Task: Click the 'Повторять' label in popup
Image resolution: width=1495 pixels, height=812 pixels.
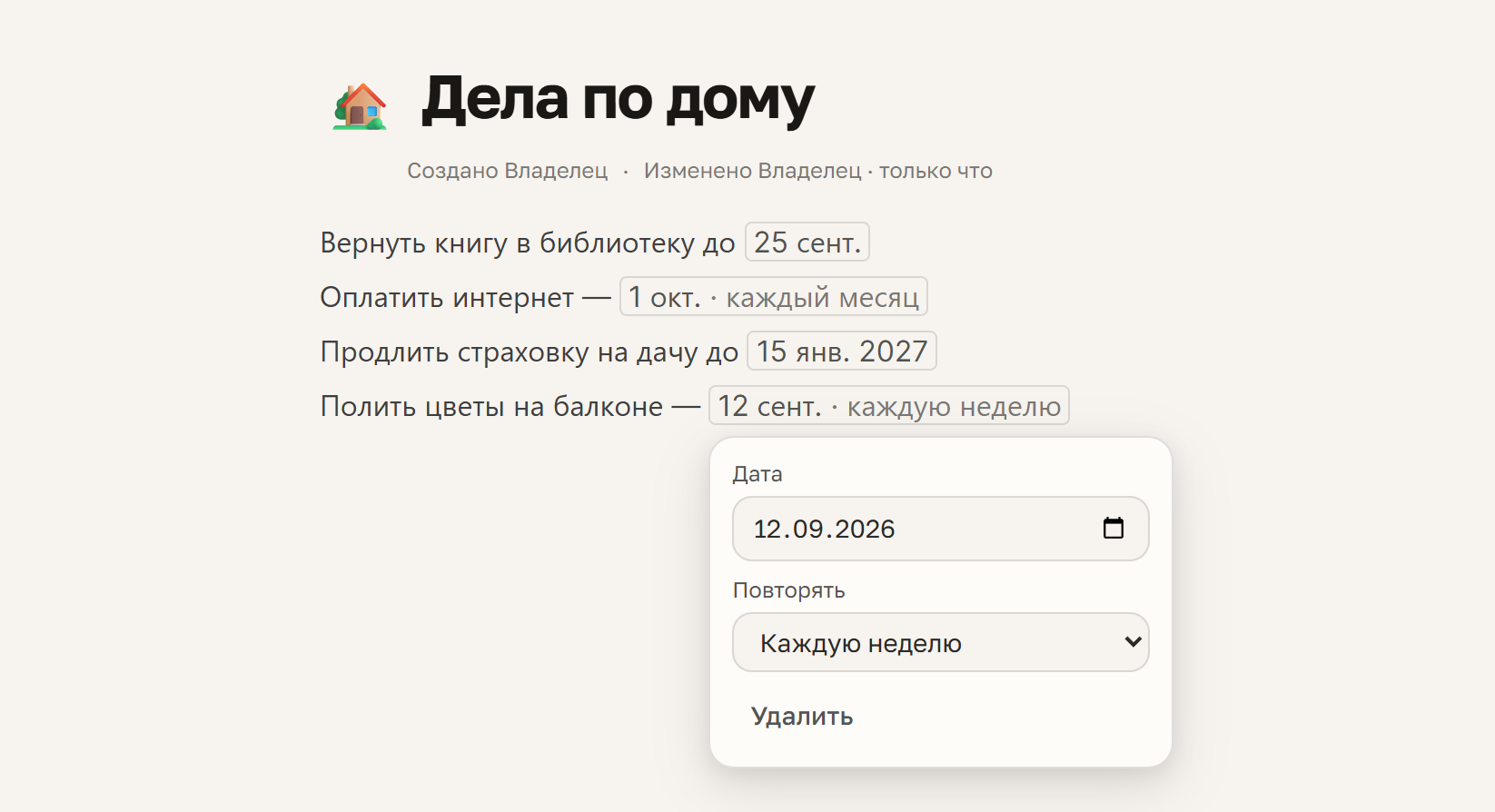Action: click(789, 590)
